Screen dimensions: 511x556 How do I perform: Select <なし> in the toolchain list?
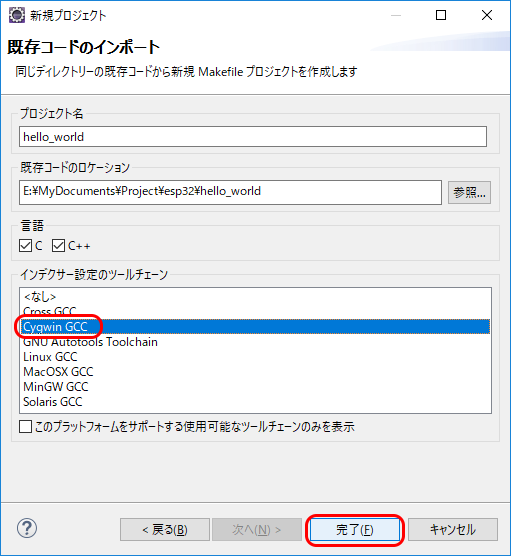(255, 296)
